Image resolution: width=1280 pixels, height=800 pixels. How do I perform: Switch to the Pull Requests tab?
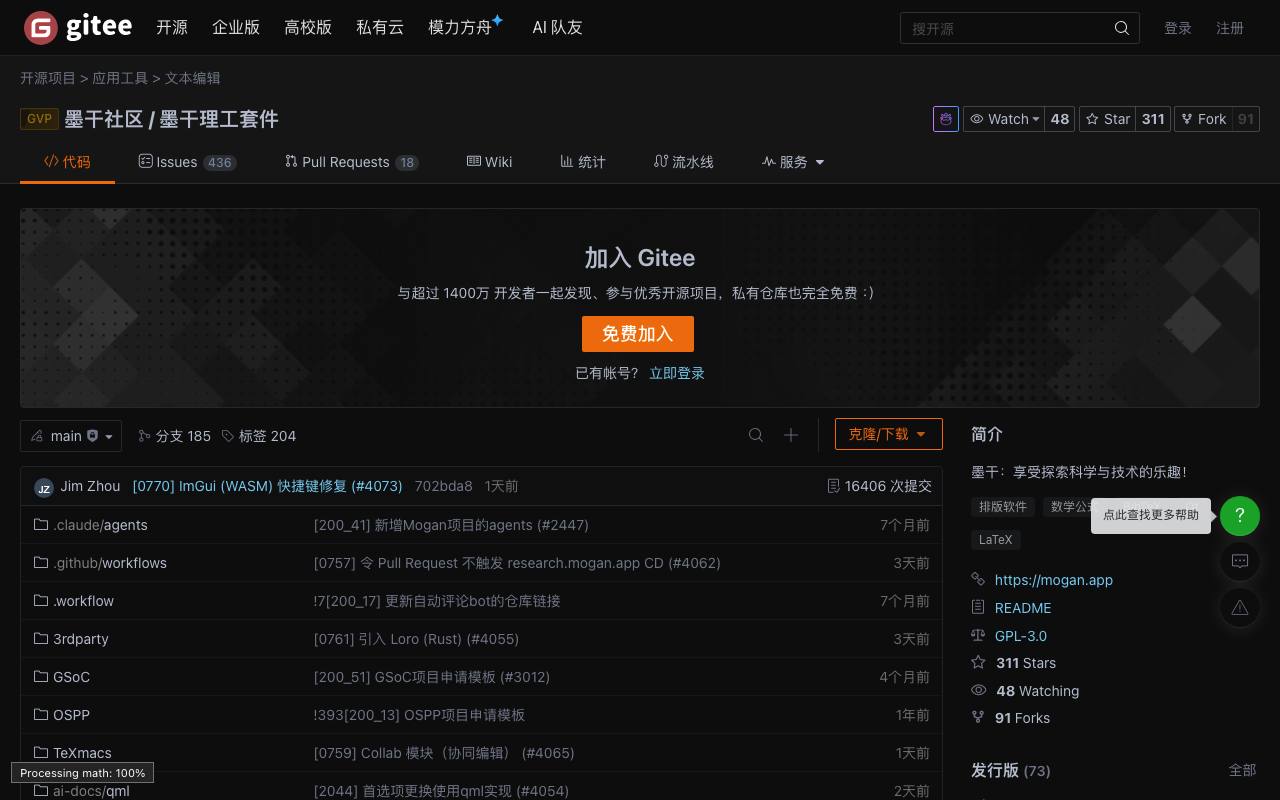(351, 162)
